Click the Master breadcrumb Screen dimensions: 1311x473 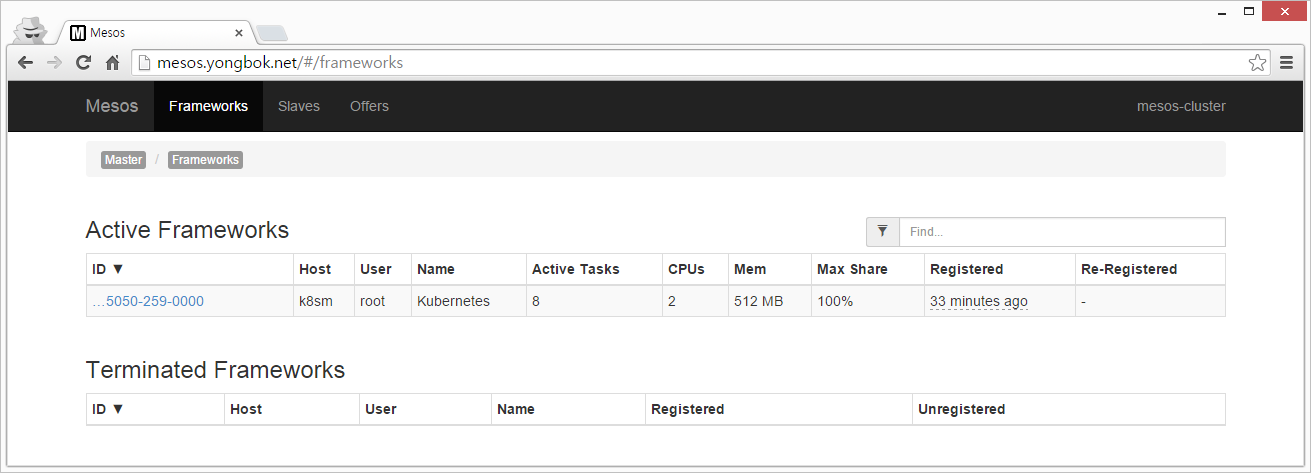pos(123,160)
